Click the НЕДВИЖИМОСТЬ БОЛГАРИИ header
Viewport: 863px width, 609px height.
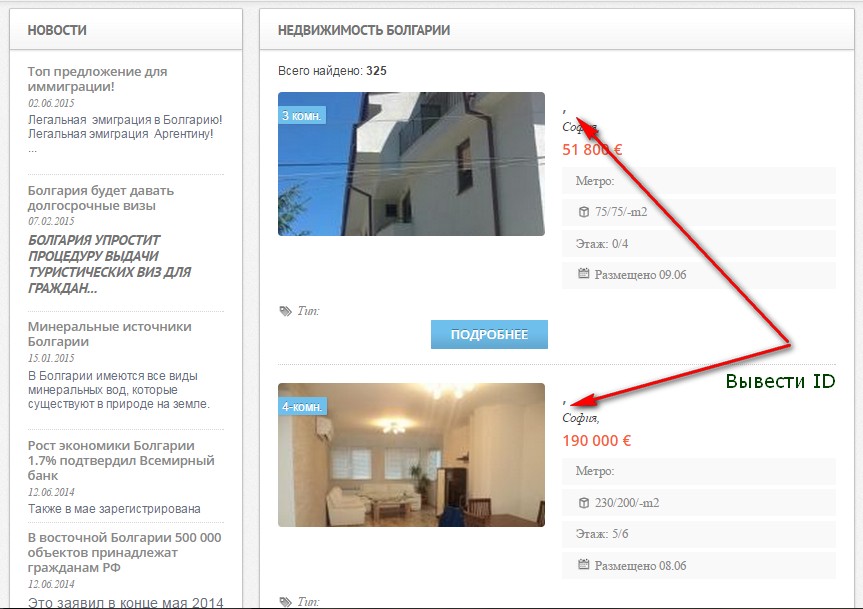557,30
